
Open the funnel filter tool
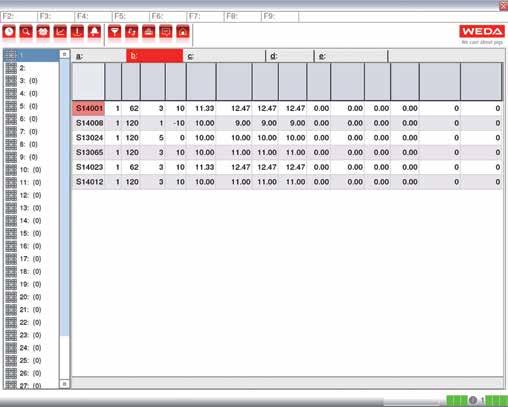115,32
